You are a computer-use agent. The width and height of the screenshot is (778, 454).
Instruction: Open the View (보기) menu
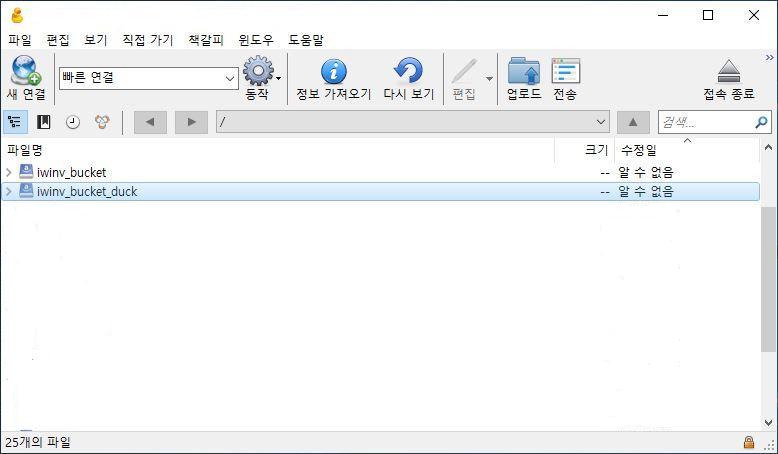pos(96,40)
